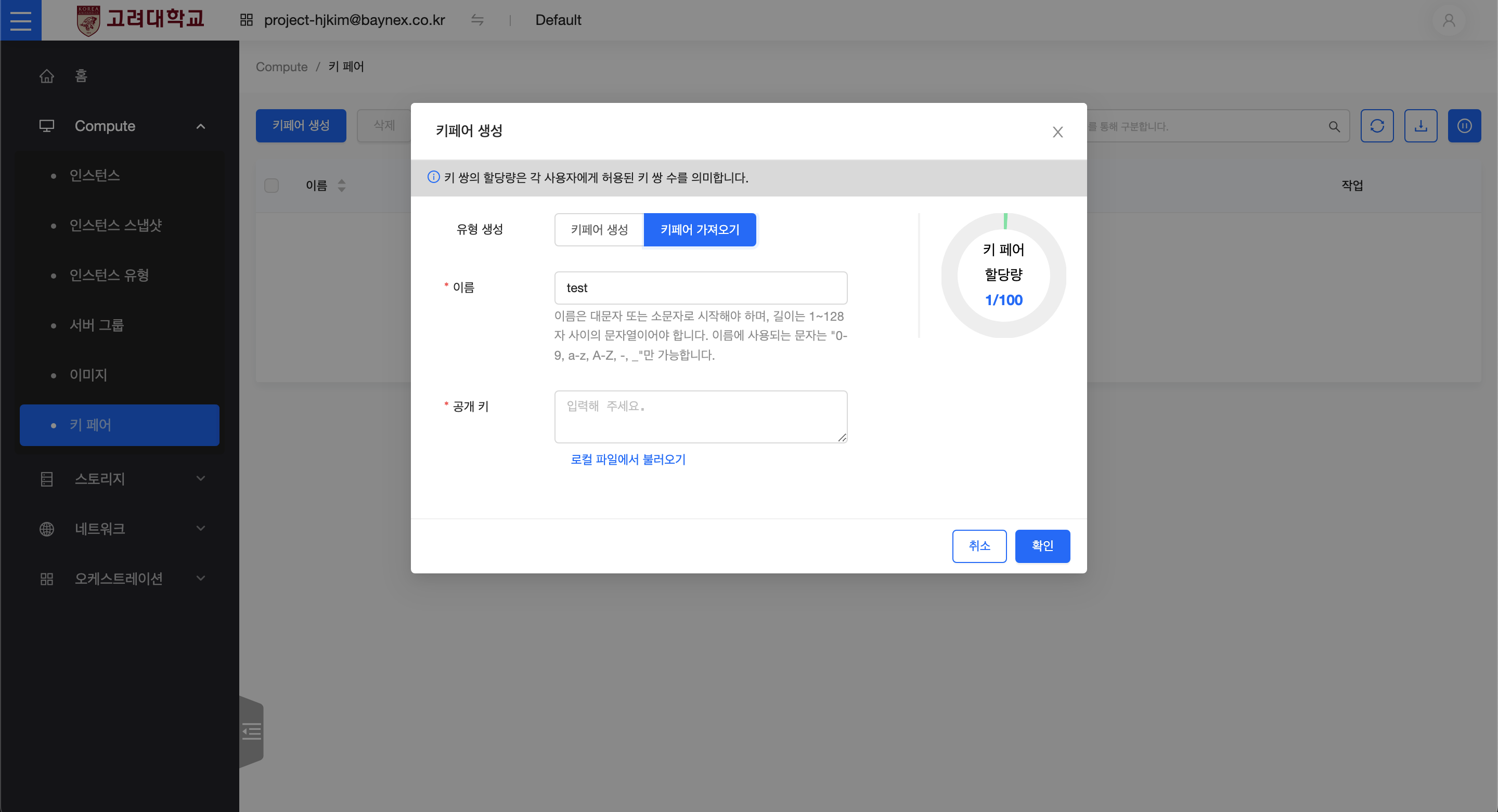Toggle the select-all checkbox in table header

(x=272, y=186)
